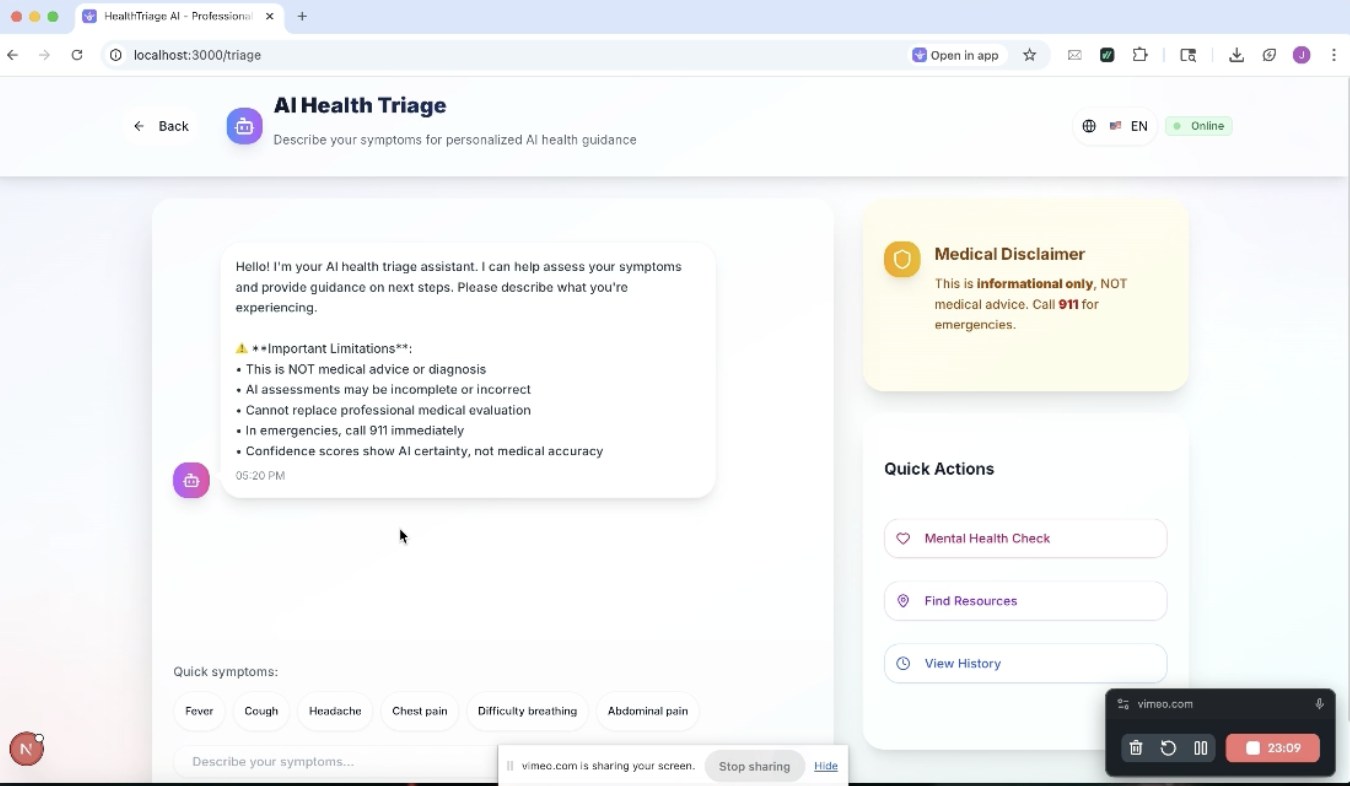
Task: Click the localhost:3000/triage address bar
Action: [197, 55]
